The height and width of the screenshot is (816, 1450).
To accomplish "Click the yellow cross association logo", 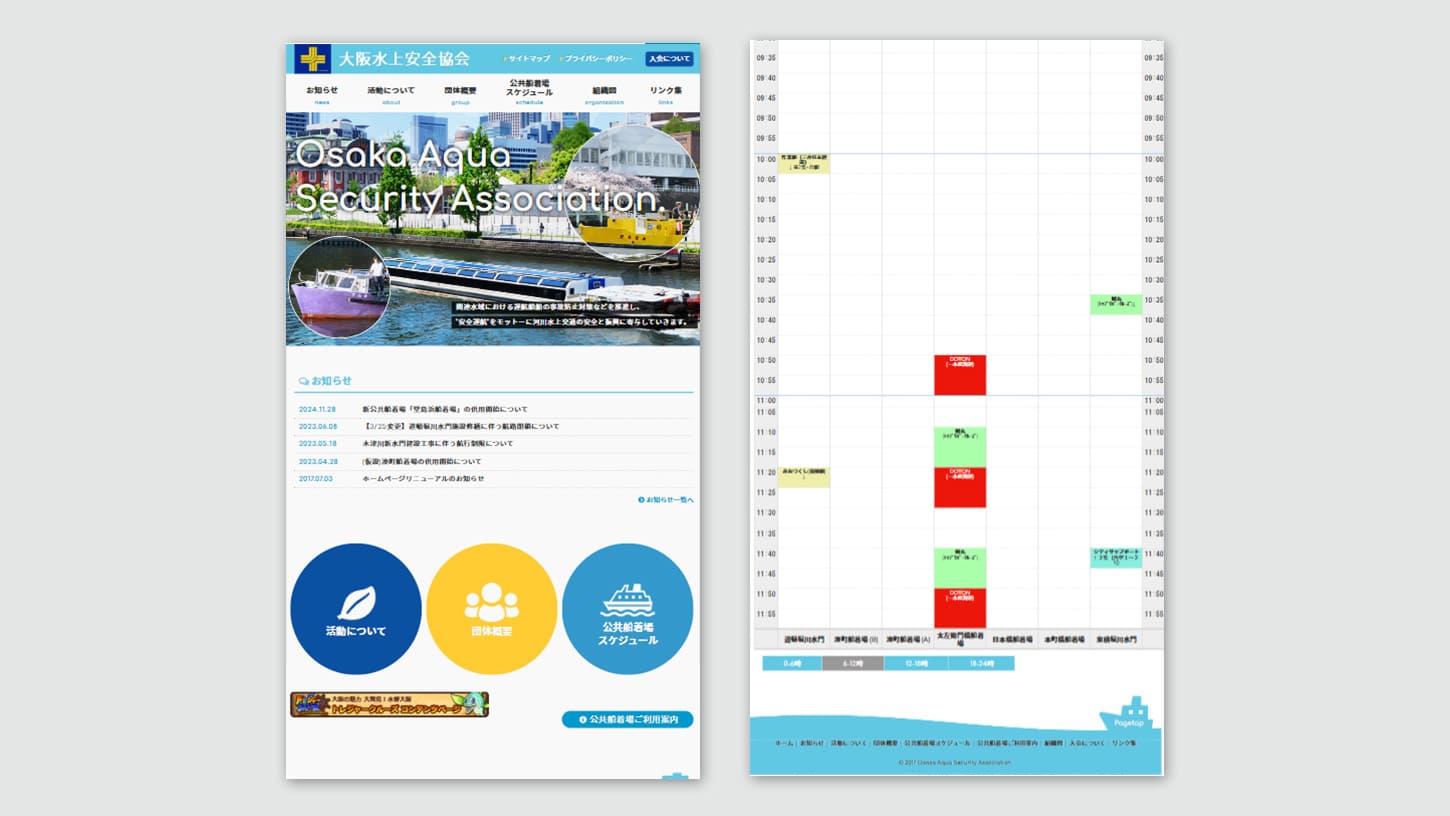I will [313, 59].
